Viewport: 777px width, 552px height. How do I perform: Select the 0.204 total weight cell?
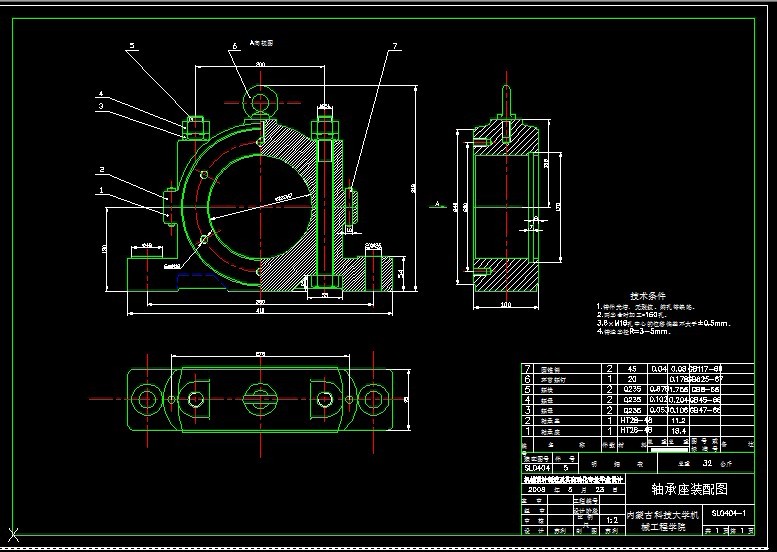tap(678, 400)
